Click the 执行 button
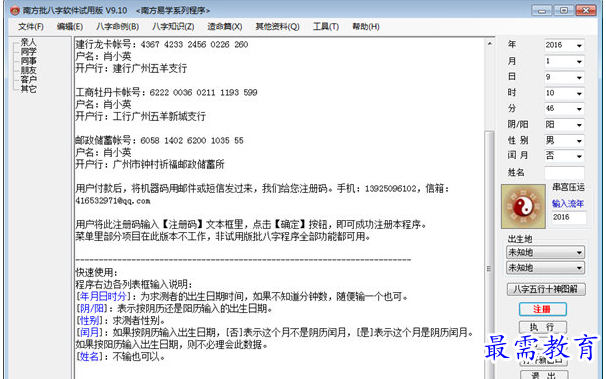 pyautogui.click(x=543, y=327)
